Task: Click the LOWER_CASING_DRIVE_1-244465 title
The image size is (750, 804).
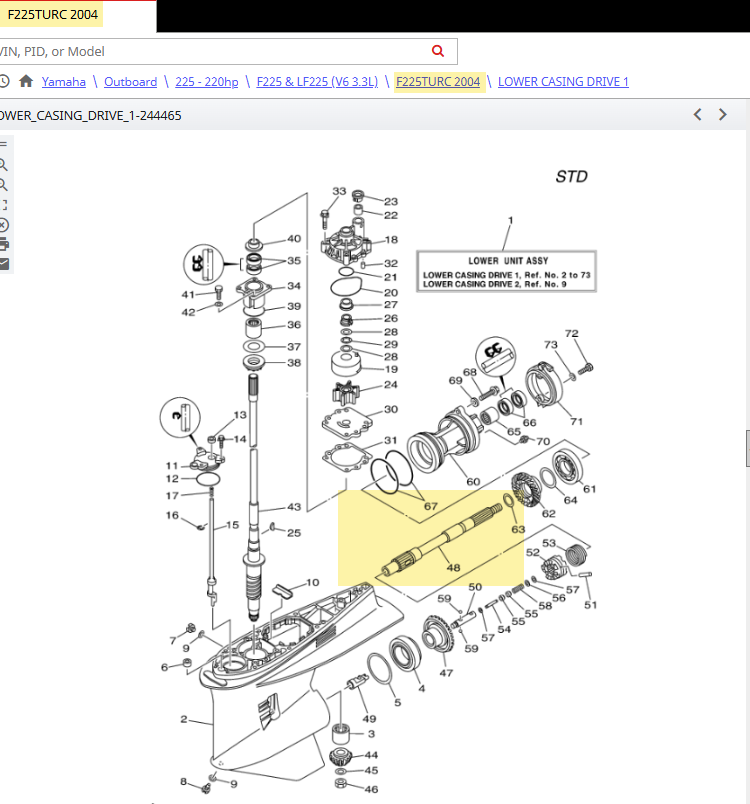Action: tap(90, 115)
